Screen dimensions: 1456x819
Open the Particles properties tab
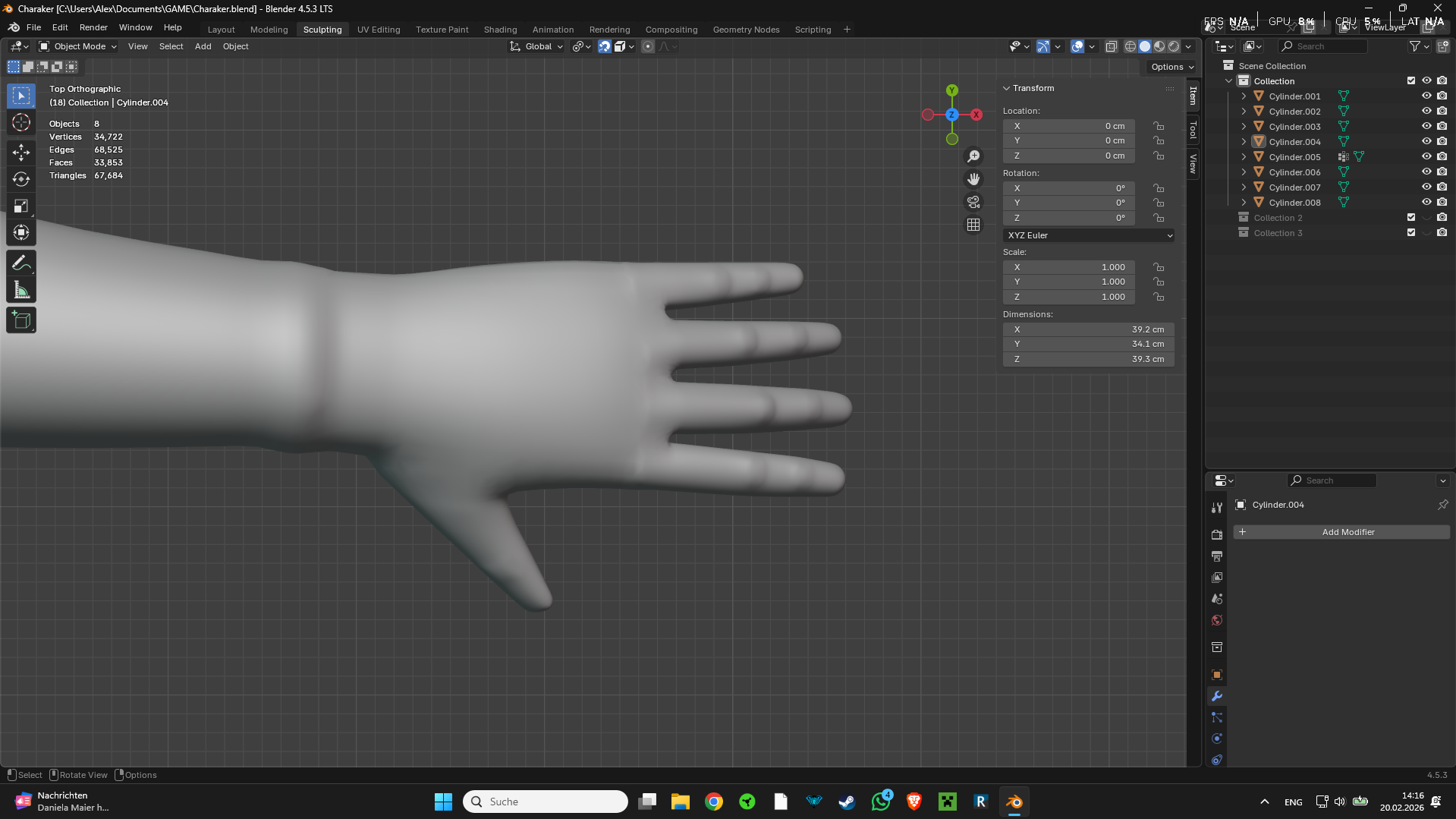tap(1217, 717)
